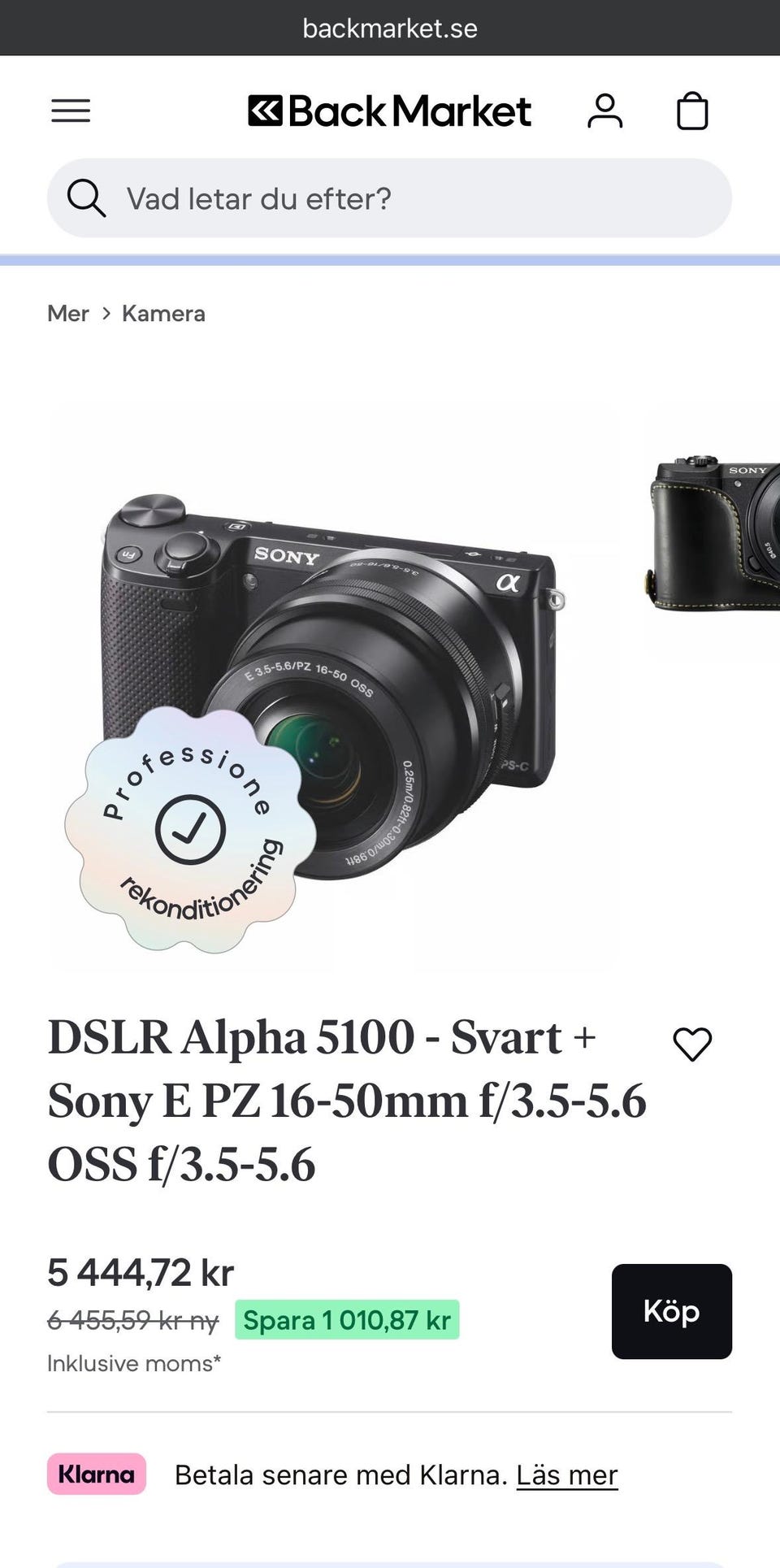Screen dimensions: 780x1568
Task: Click the backmarket.se address bar
Action: pos(390,28)
